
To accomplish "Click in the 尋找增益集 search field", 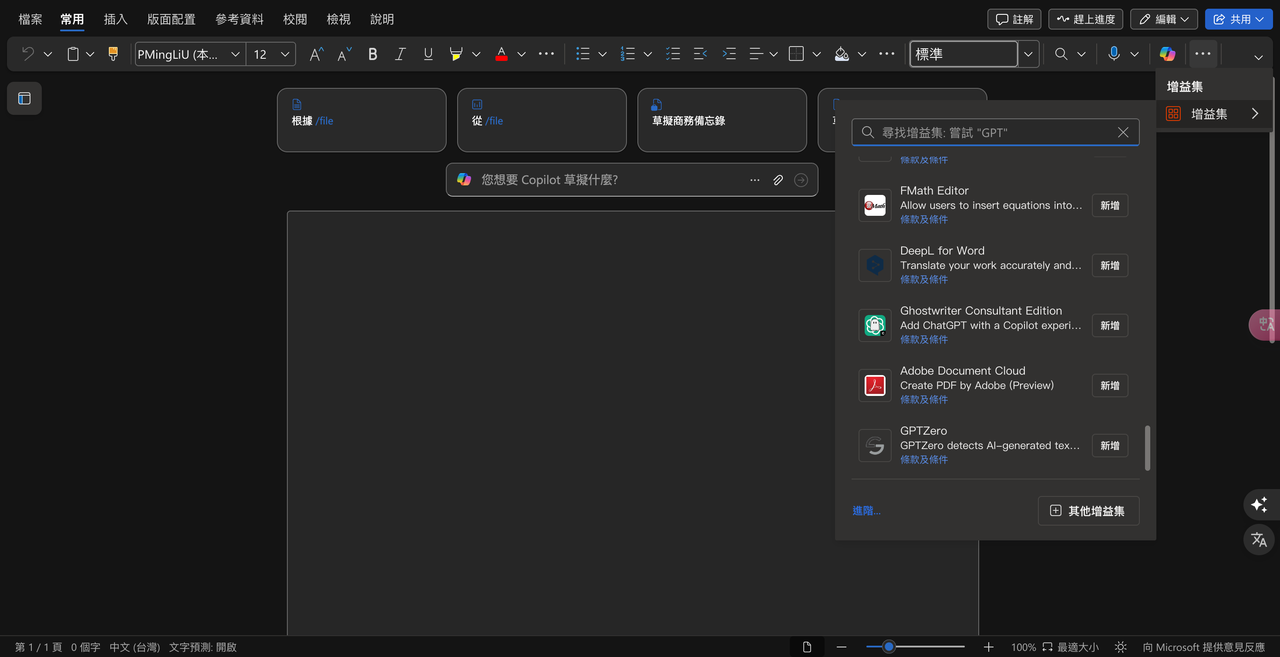I will (995, 132).
